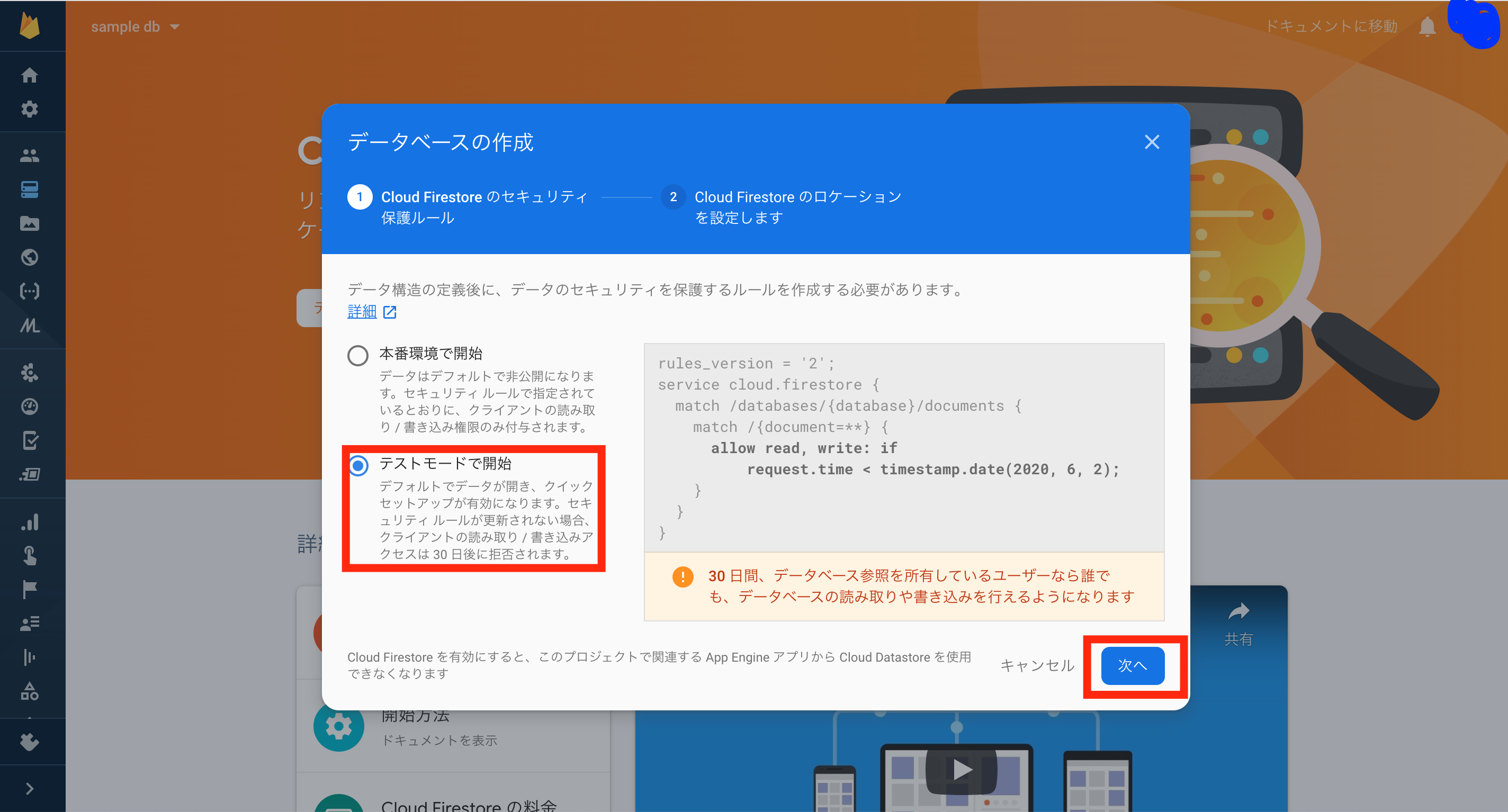1508x812 pixels.
Task: Open Hosting via the globe icon
Action: [x=29, y=258]
